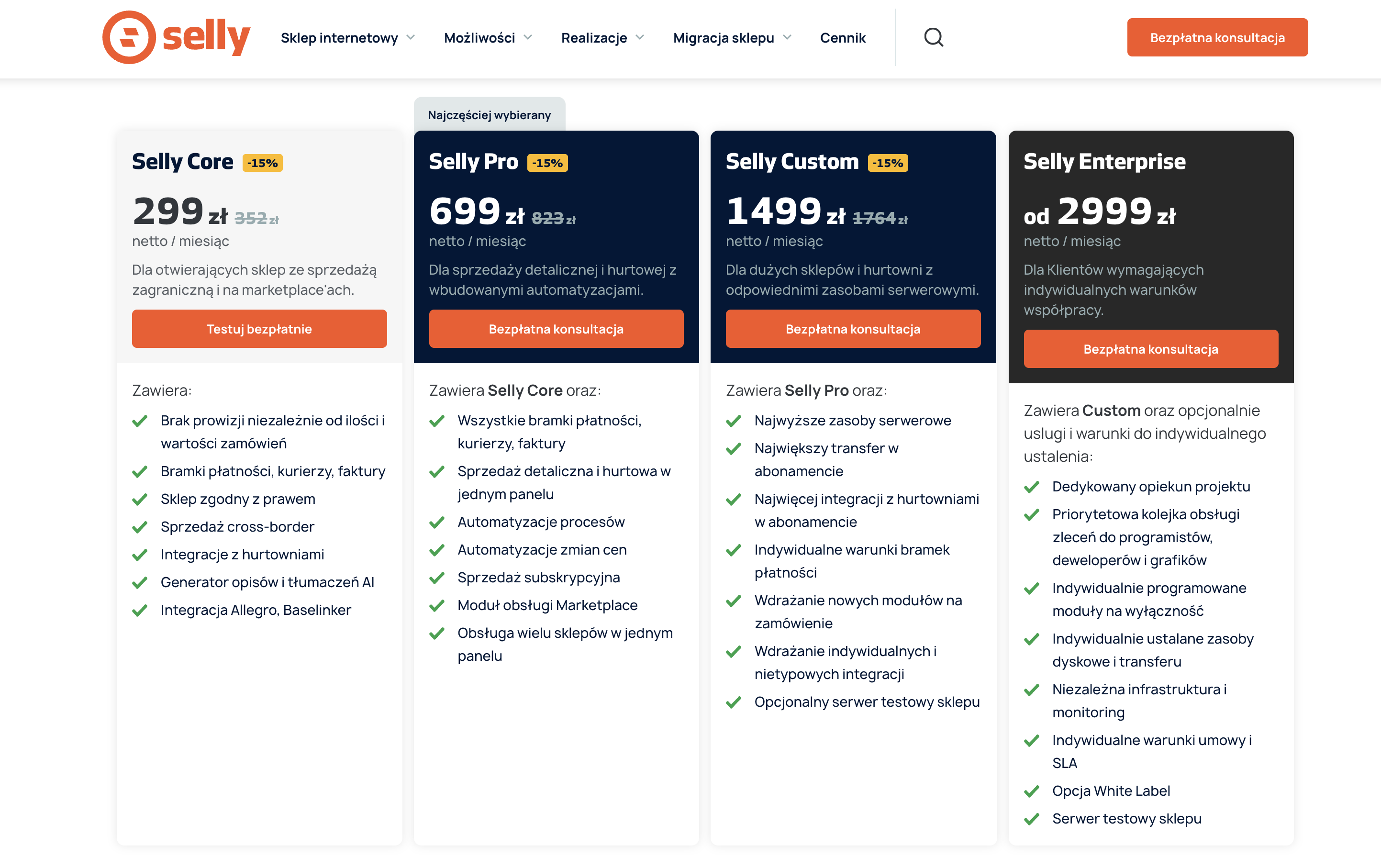Click Bezpłatna konsultacja in Selly Custom card
Image resolution: width=1381 pixels, height=868 pixels.
point(853,329)
